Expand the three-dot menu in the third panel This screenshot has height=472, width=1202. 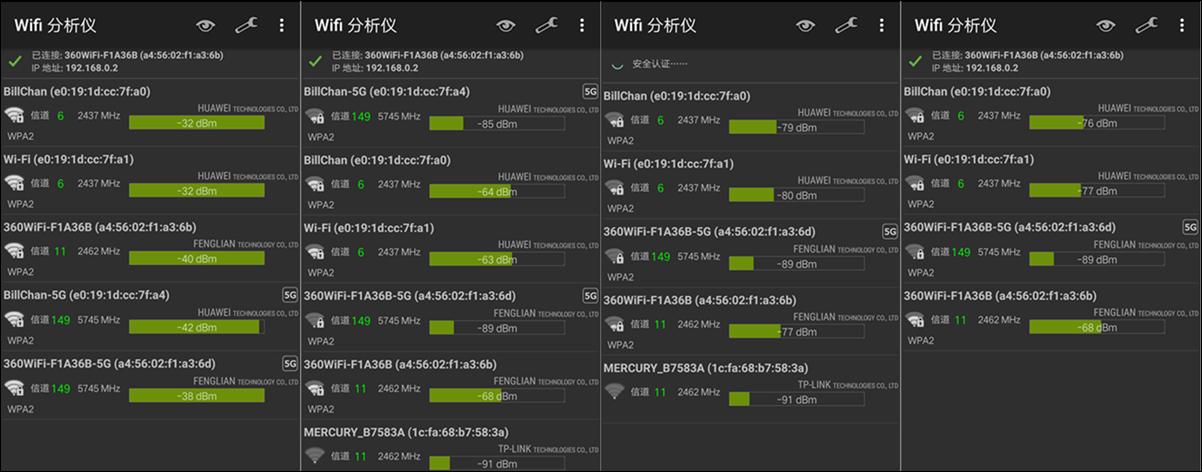881,25
